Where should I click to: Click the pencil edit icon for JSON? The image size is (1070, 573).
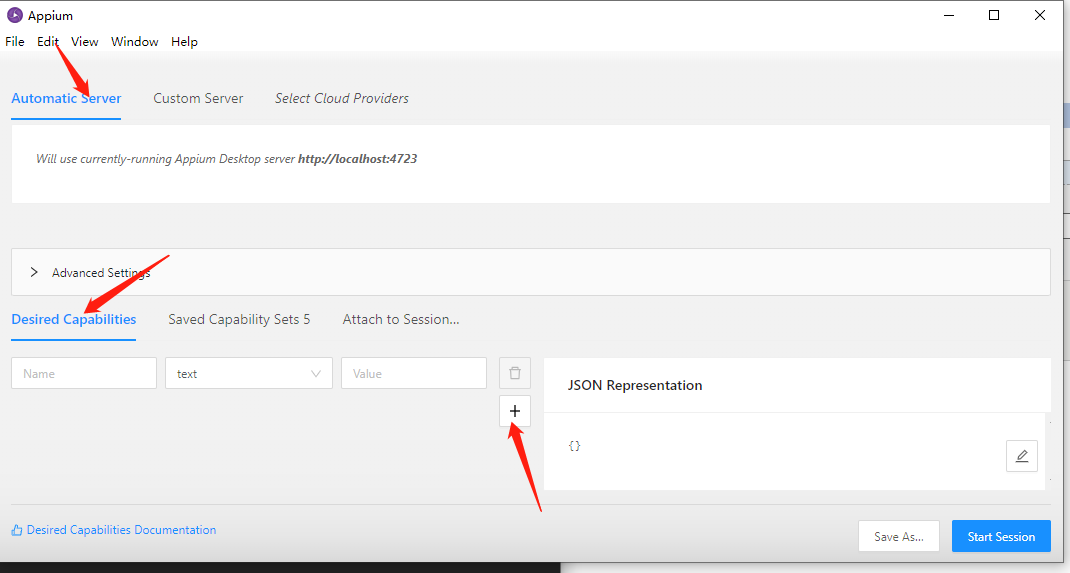pyautogui.click(x=1021, y=456)
